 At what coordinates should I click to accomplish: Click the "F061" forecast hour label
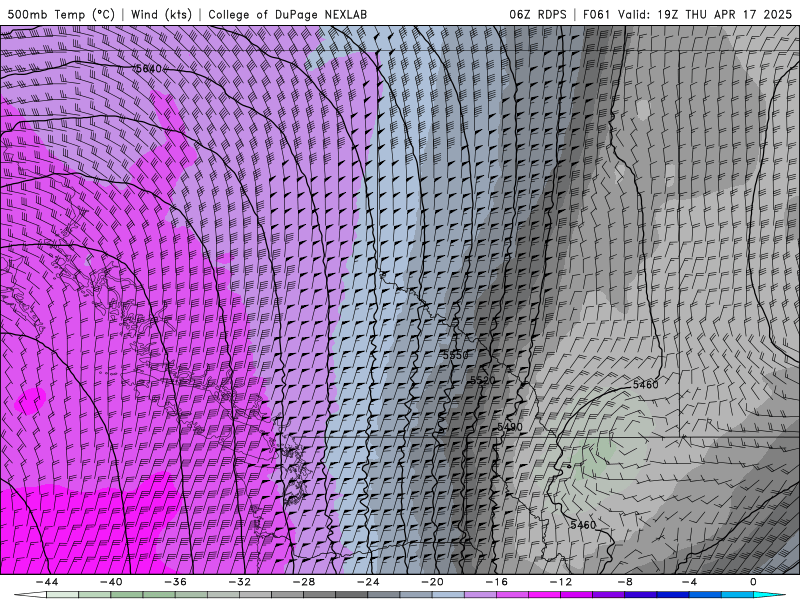[x=596, y=14]
